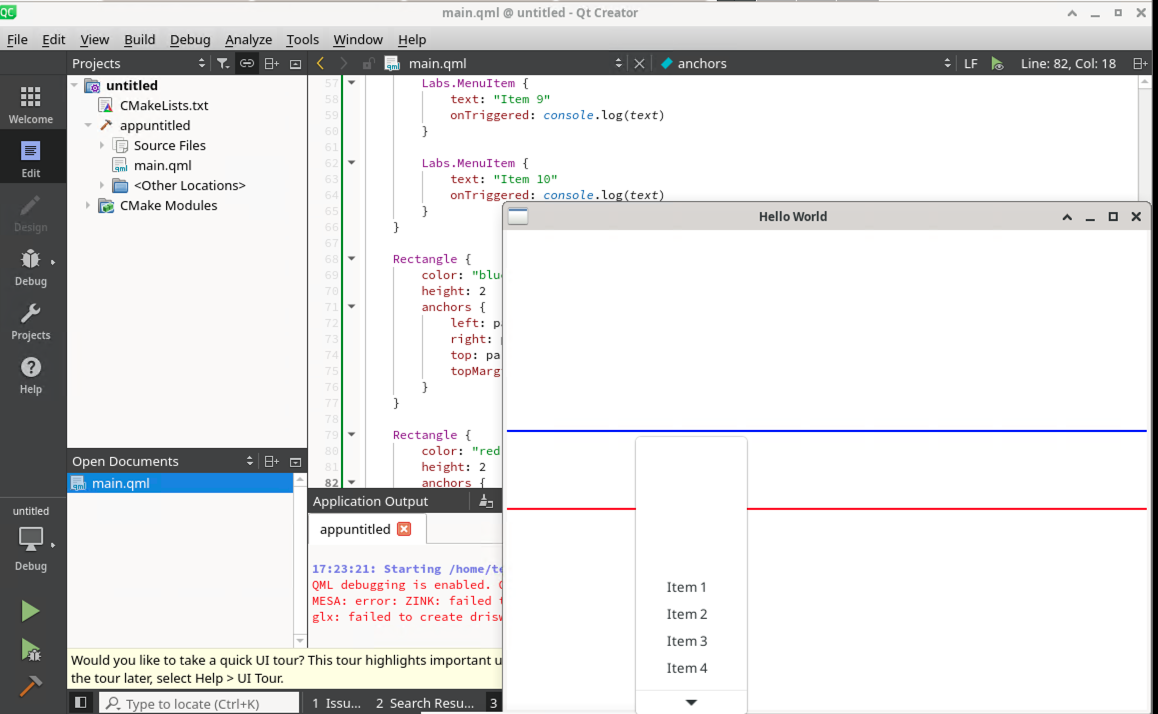Go back in editor navigation history

click(x=321, y=63)
